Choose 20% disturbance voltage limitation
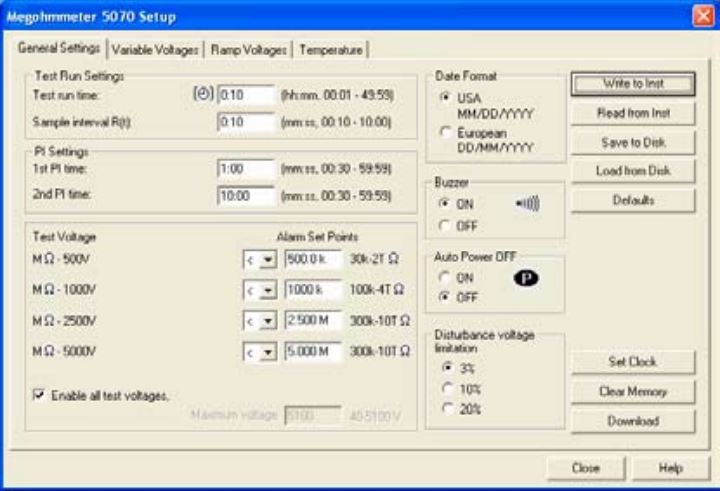 447,408
